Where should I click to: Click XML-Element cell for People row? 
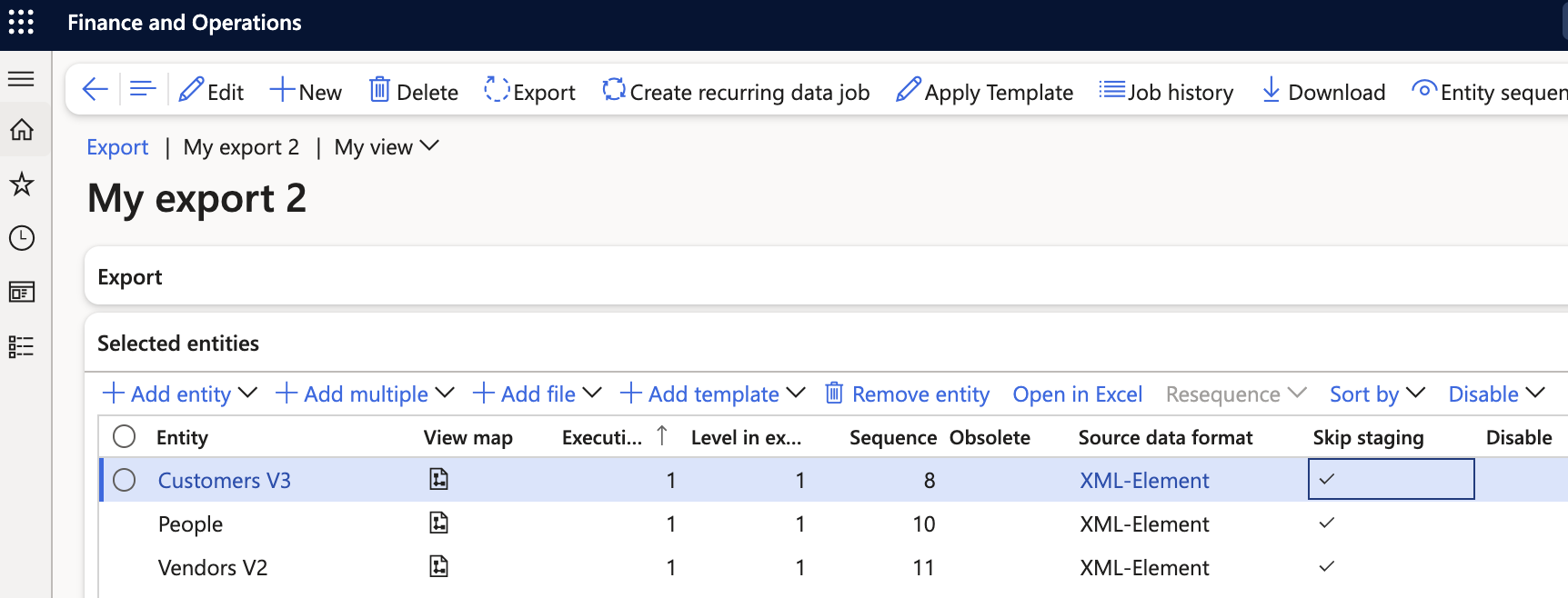point(1144,523)
